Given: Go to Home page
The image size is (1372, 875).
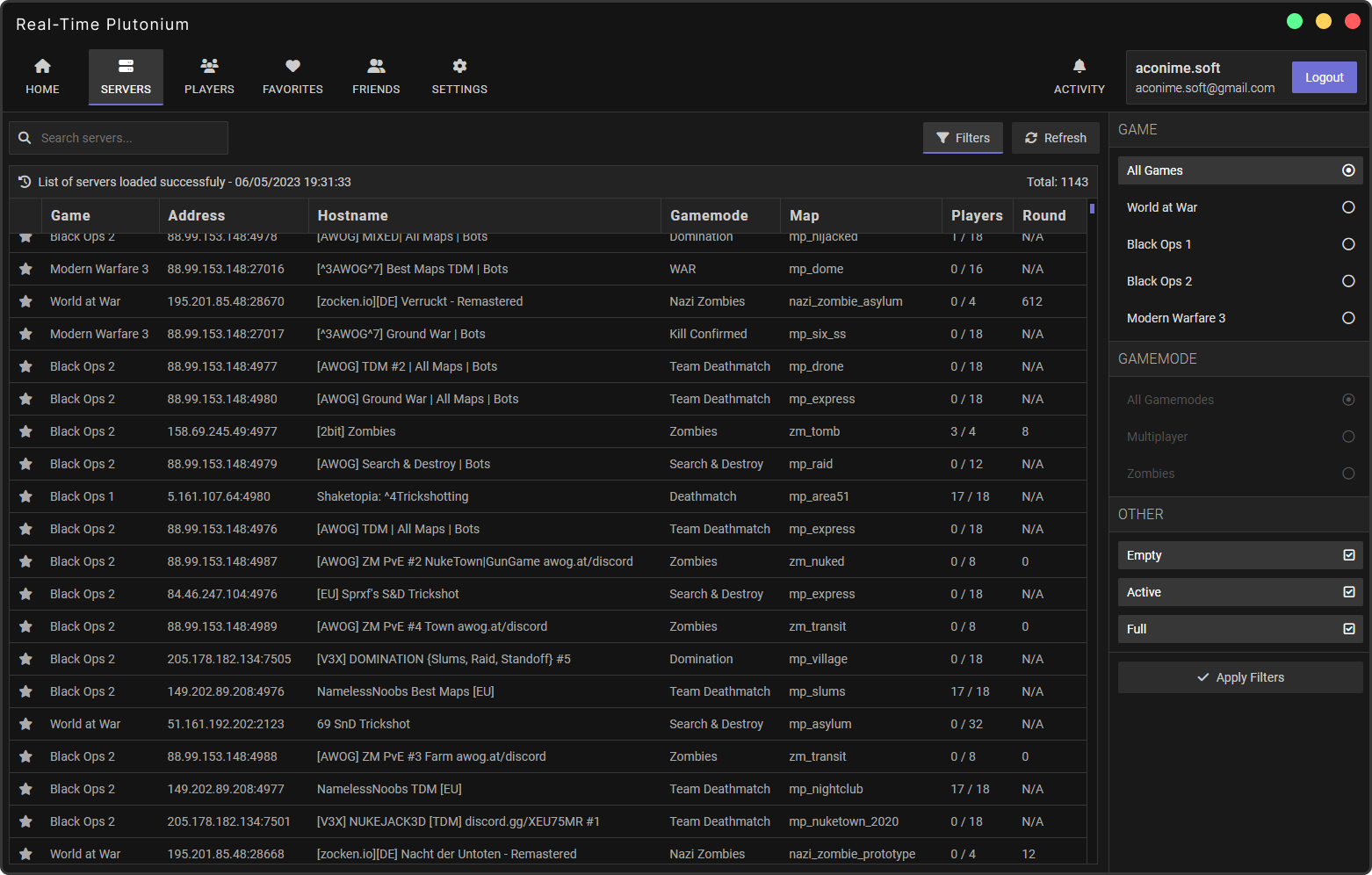Looking at the screenshot, I should click(42, 76).
